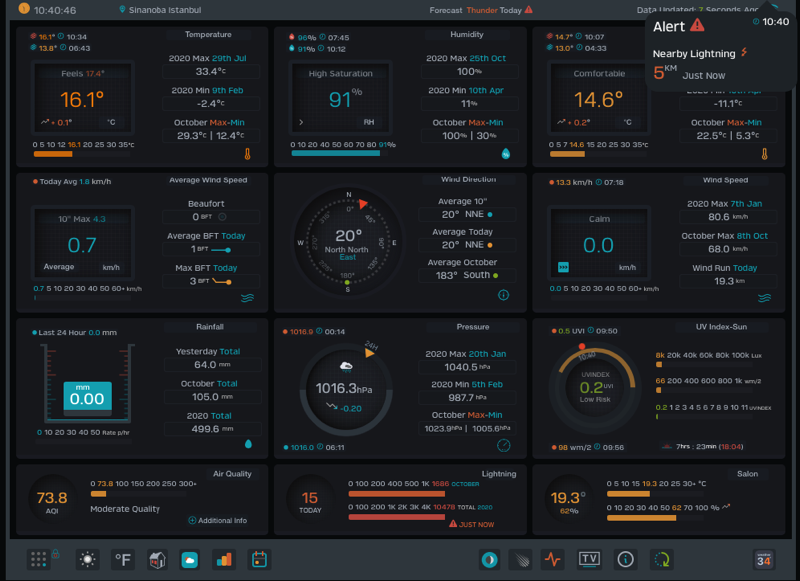The height and width of the screenshot is (581, 800).
Task: Click the orange status circle by the clock
Action: coord(23,8)
